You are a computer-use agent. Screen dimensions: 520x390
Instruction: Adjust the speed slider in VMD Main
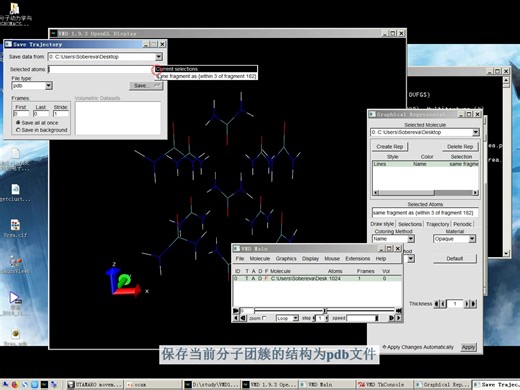(363, 318)
